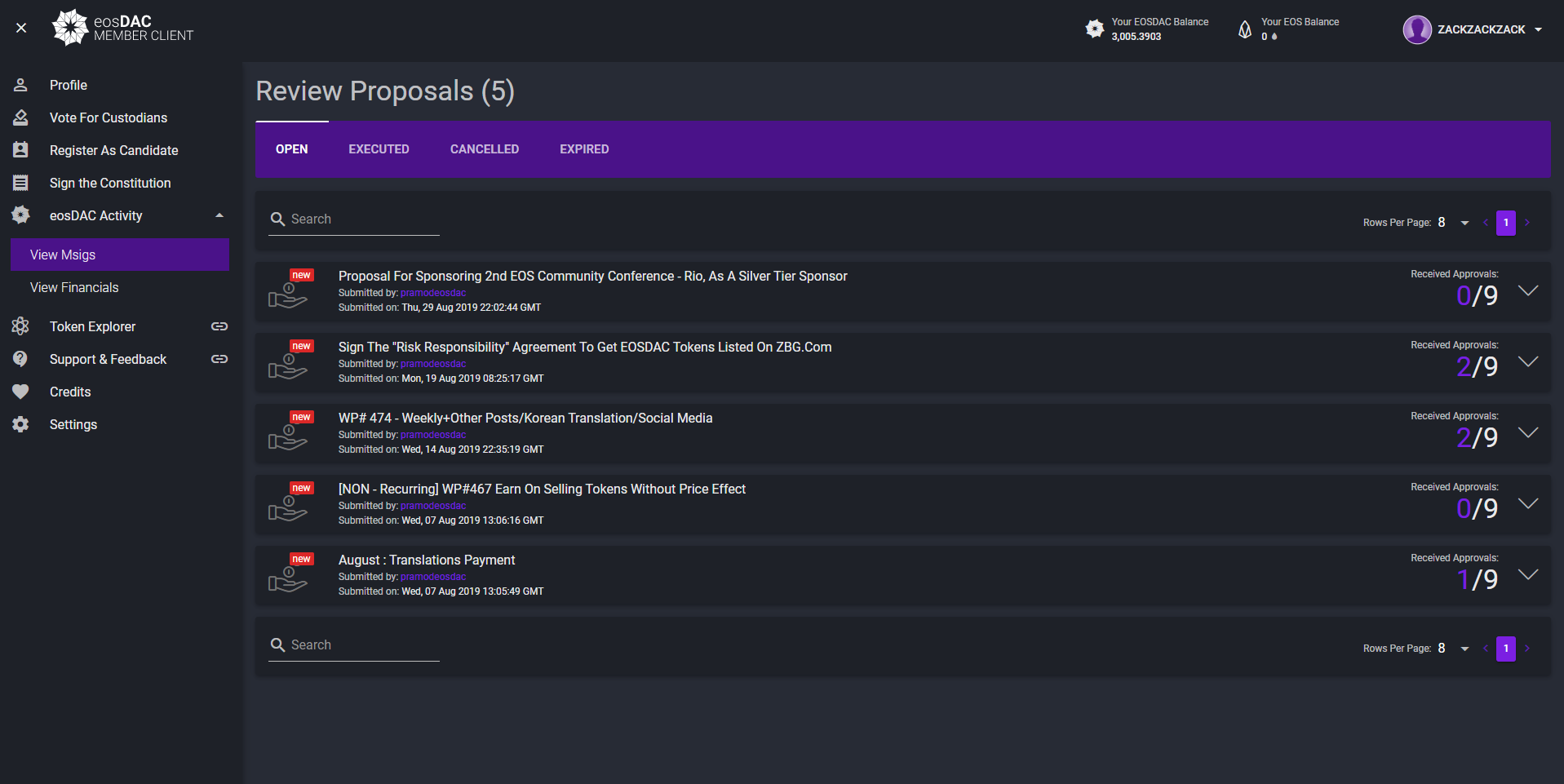This screenshot has height=784, width=1564.
Task: Switch to the OPEN tab
Action: pos(292,149)
